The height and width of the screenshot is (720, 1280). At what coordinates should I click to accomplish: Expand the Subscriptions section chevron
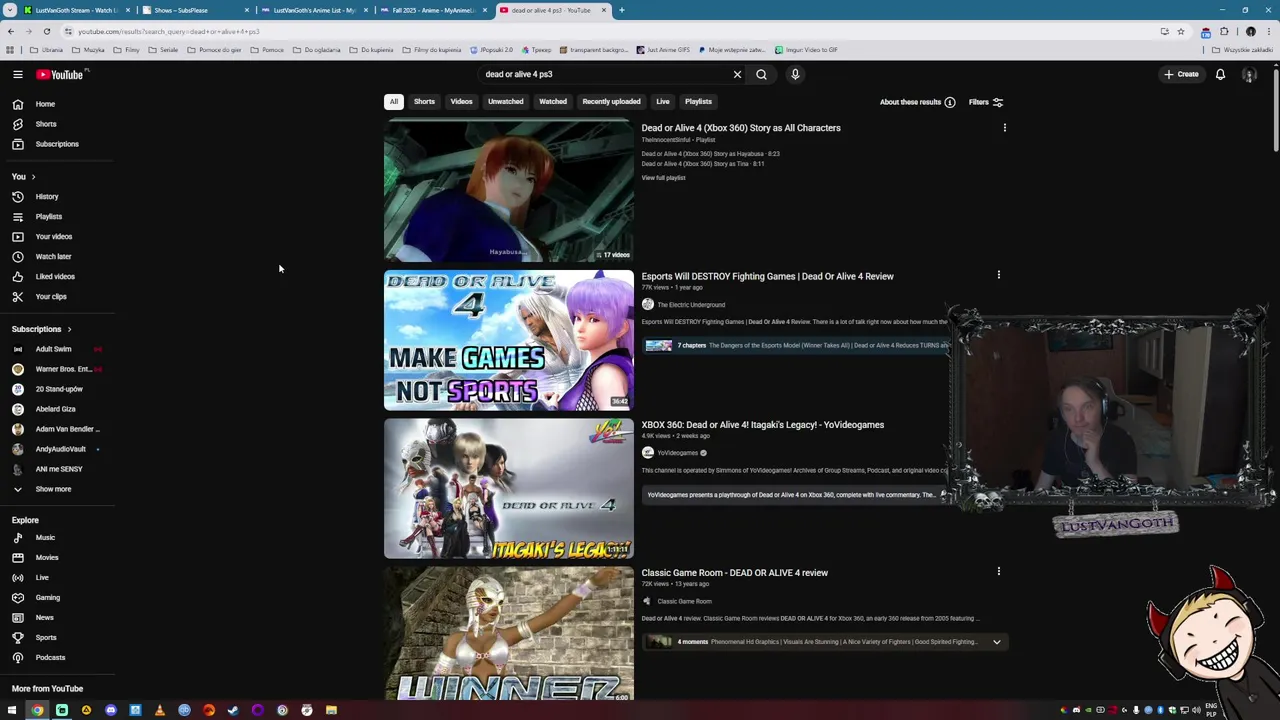click(x=69, y=329)
